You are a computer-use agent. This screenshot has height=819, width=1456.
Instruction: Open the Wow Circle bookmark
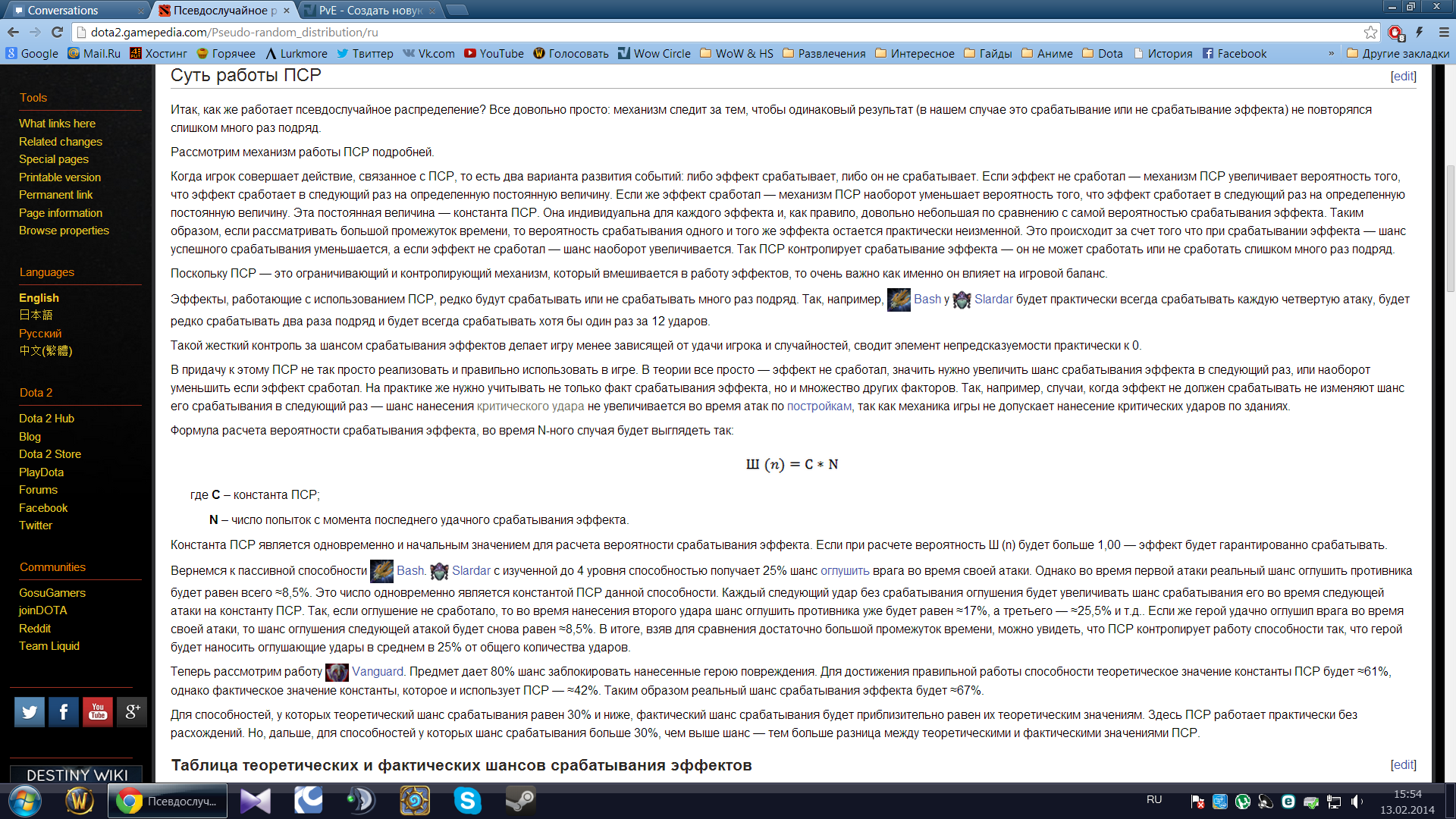pyautogui.click(x=654, y=54)
